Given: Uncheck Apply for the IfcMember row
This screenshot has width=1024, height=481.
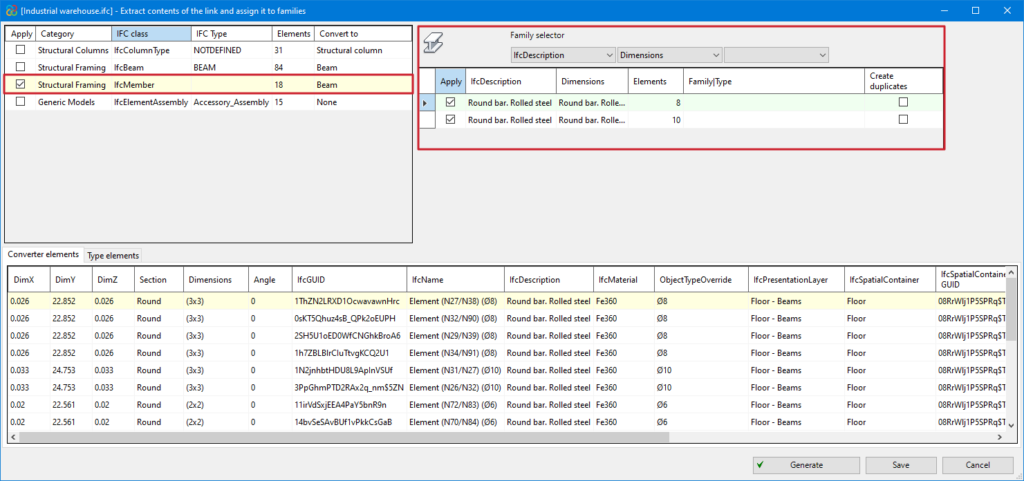Looking at the screenshot, I should [21, 84].
